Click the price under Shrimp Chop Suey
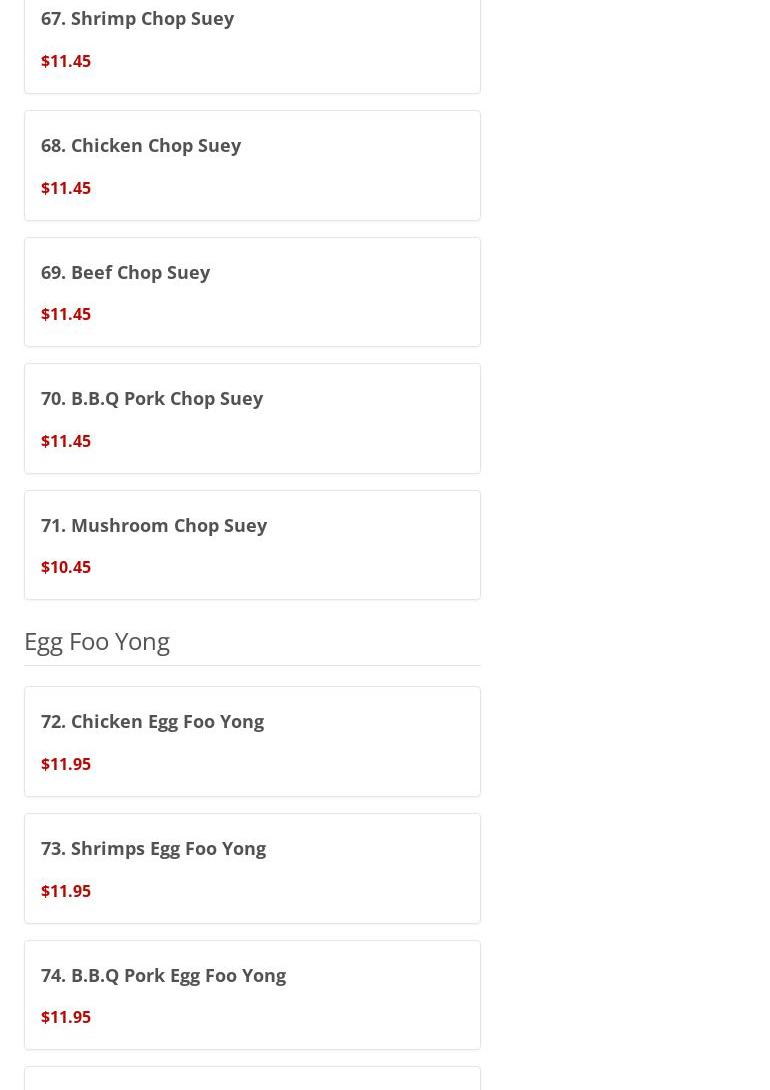 tap(66, 61)
